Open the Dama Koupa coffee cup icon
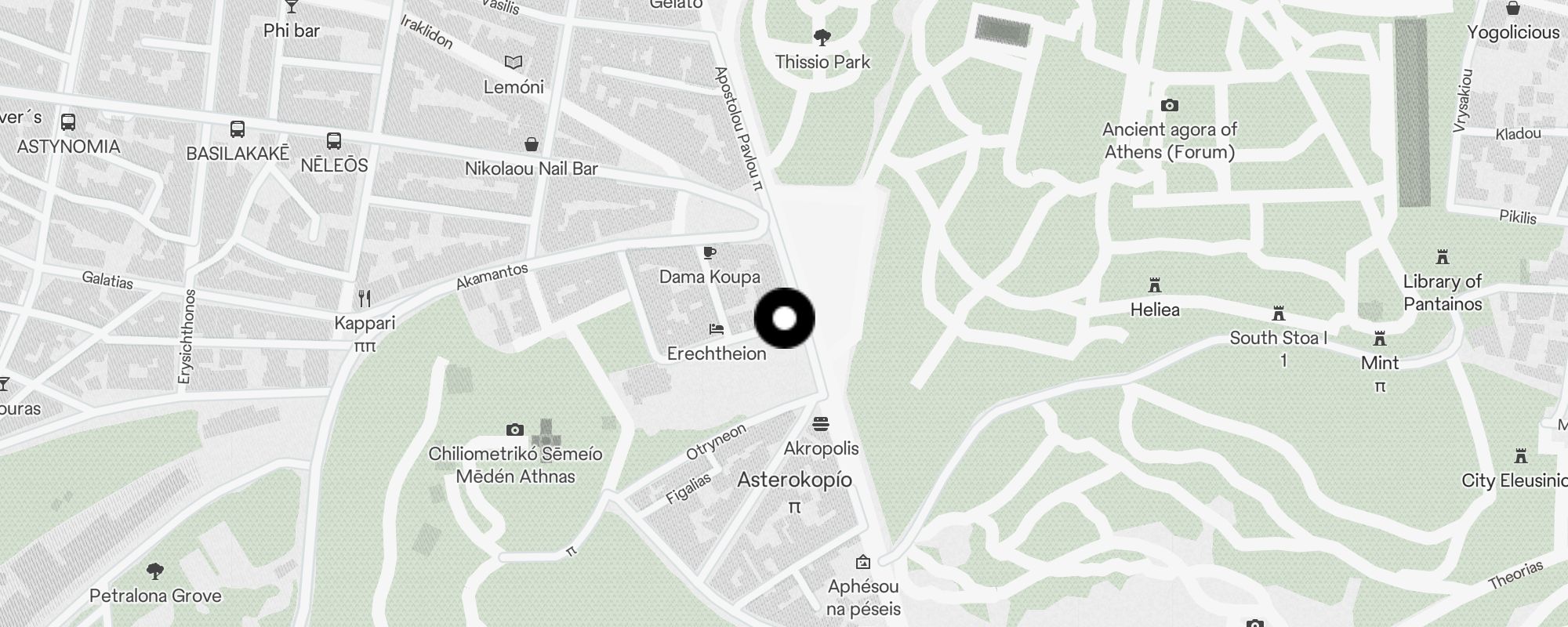 (710, 252)
